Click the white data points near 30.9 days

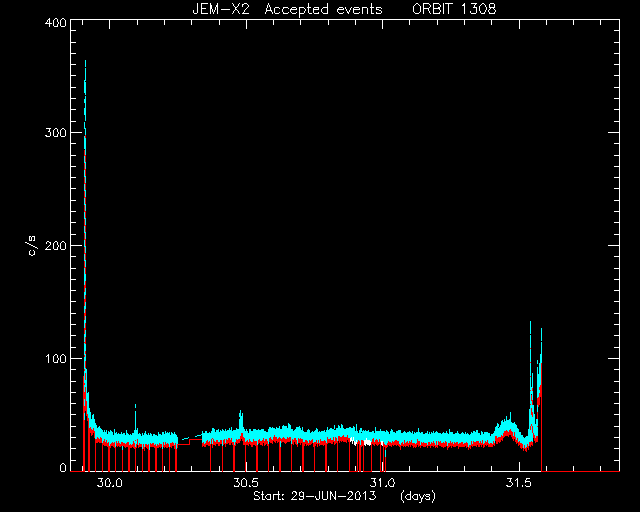[361, 441]
